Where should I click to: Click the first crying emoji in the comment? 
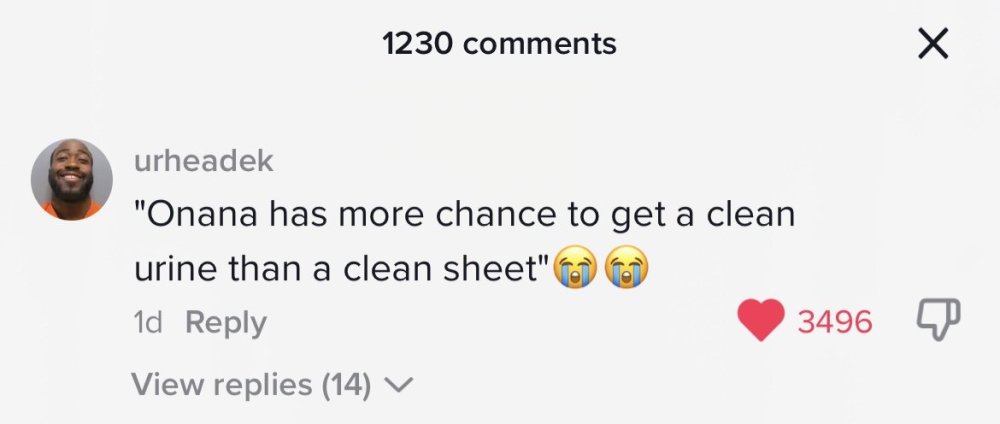[575, 268]
